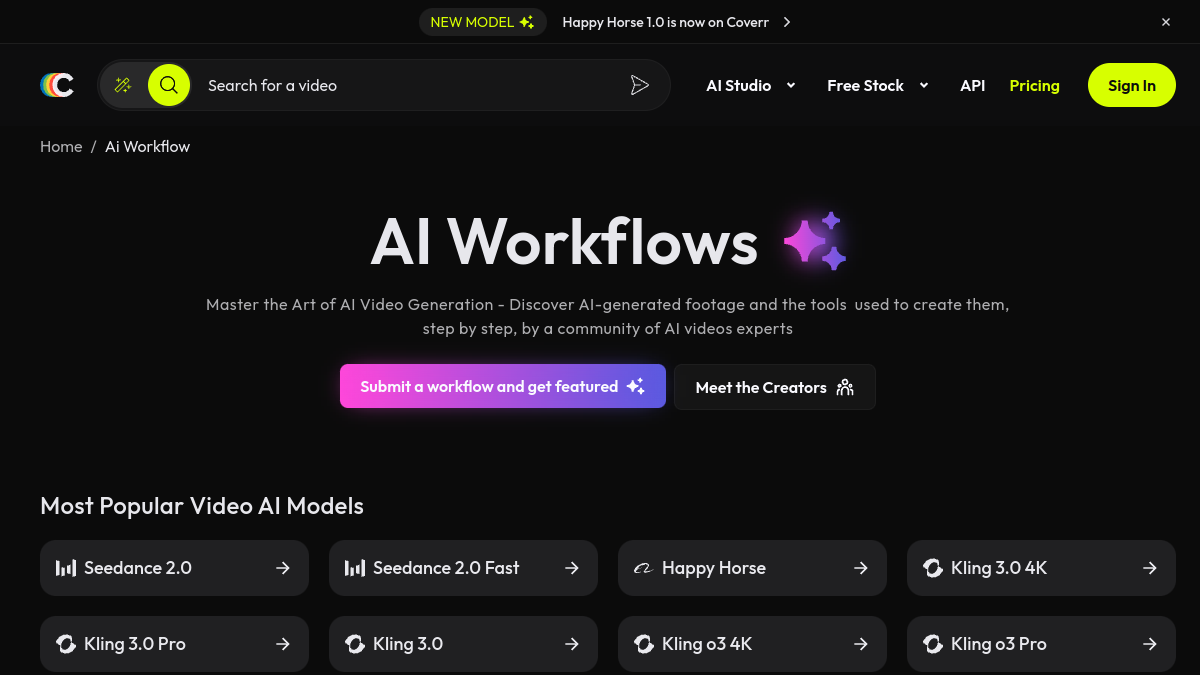The height and width of the screenshot is (675, 1200).
Task: Click the Seedance 2.0 Fast bars logo icon
Action: (x=355, y=568)
